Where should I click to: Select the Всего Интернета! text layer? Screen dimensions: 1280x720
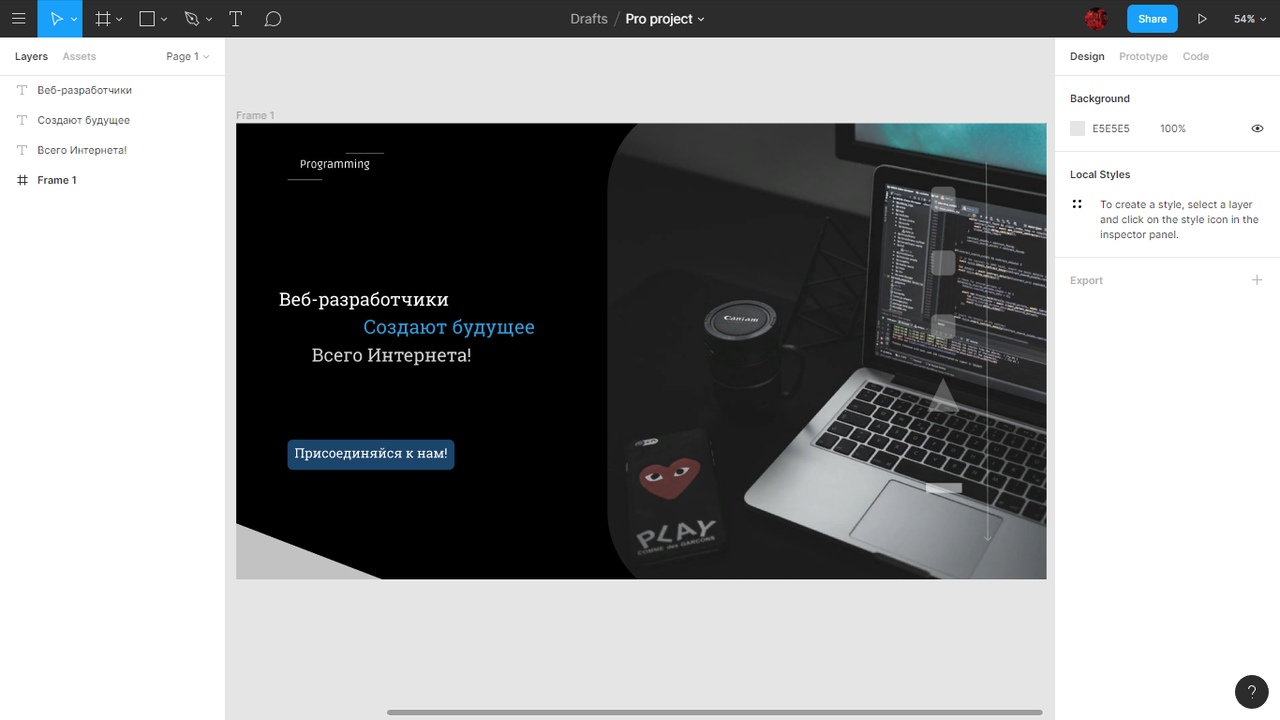click(x=112, y=150)
